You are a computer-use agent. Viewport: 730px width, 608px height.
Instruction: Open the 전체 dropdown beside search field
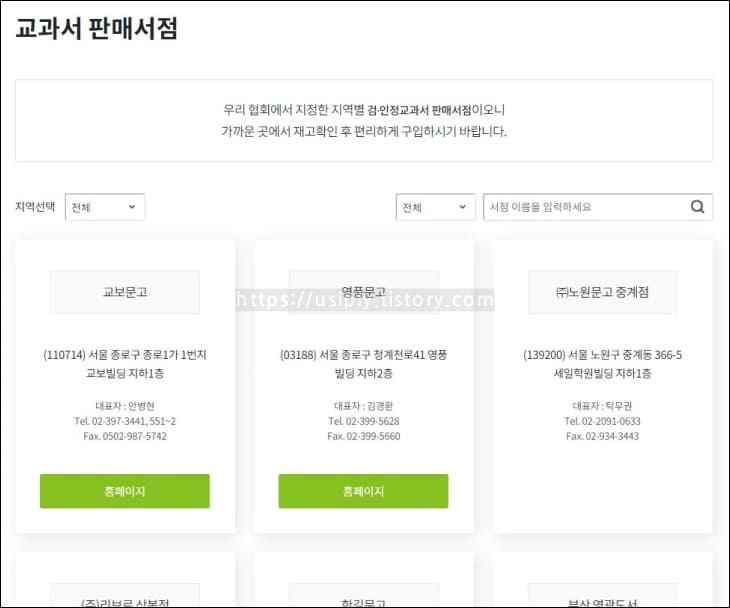(435, 207)
